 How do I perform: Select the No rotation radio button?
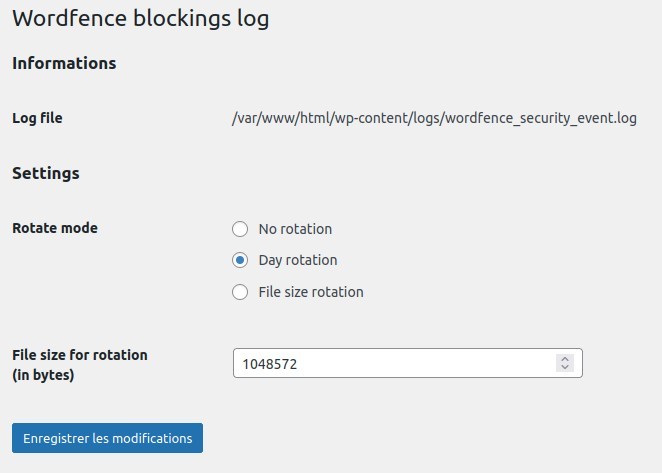click(240, 229)
